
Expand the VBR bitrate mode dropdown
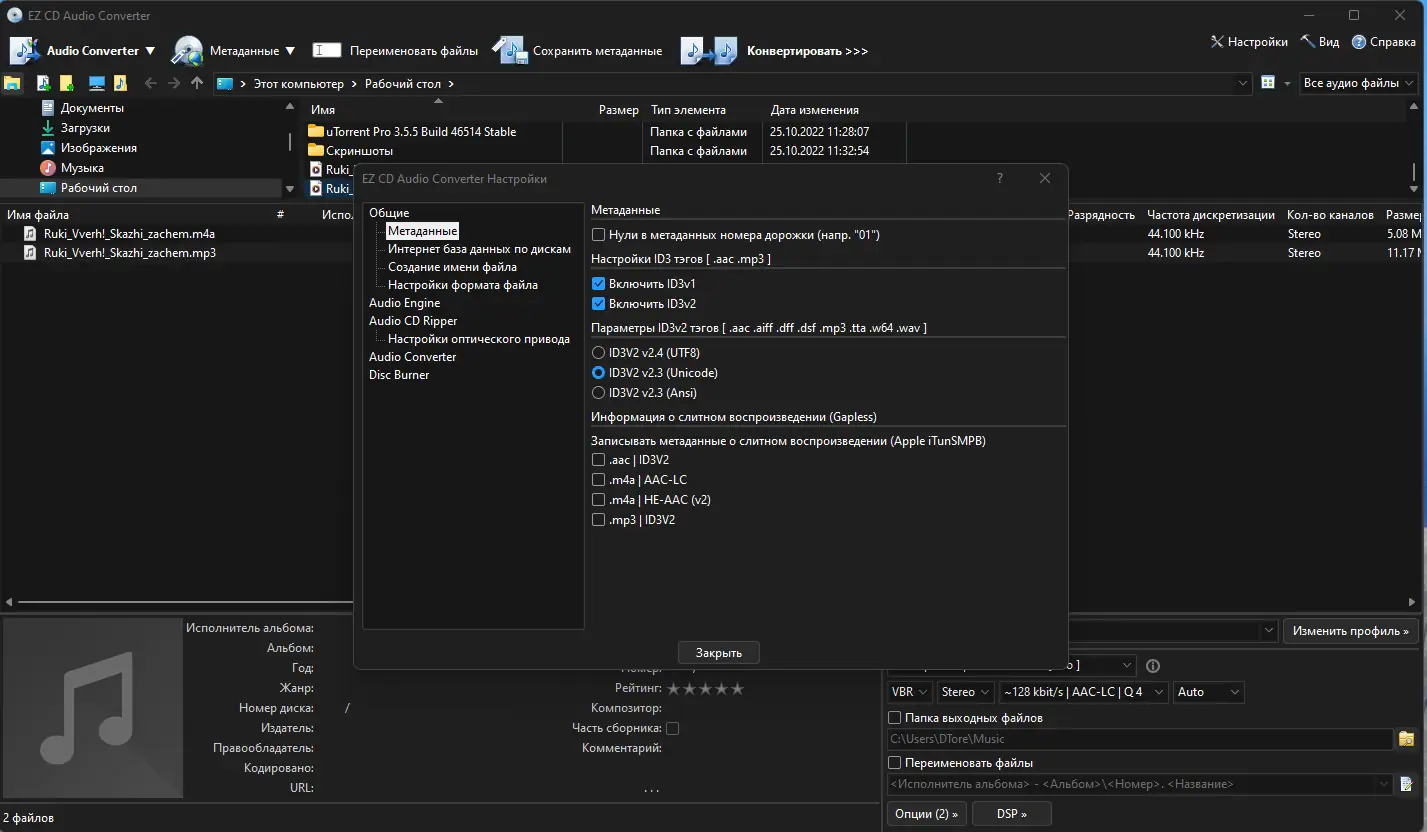pos(909,692)
